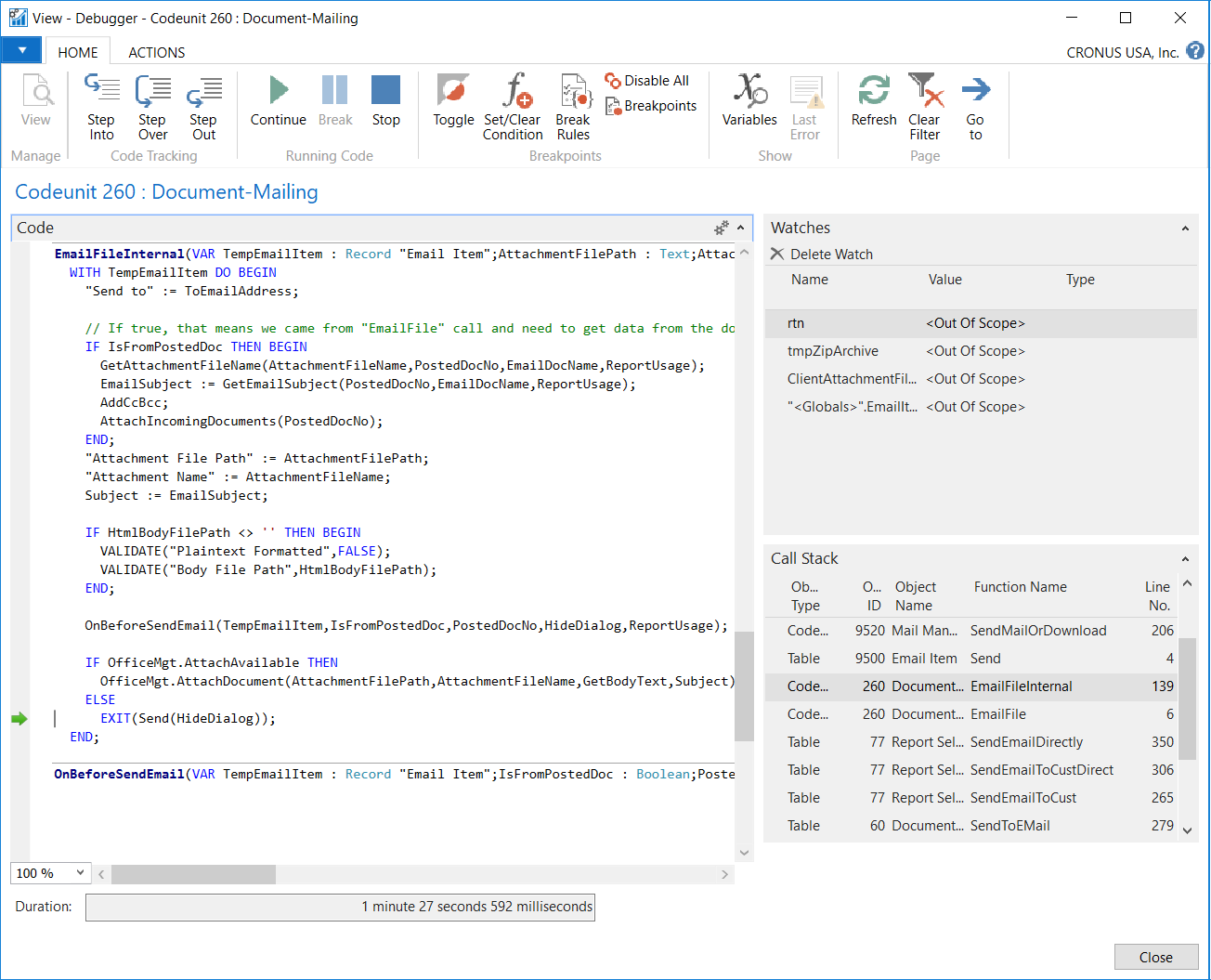Click the Close button
The image size is (1211, 980).
1155,957
